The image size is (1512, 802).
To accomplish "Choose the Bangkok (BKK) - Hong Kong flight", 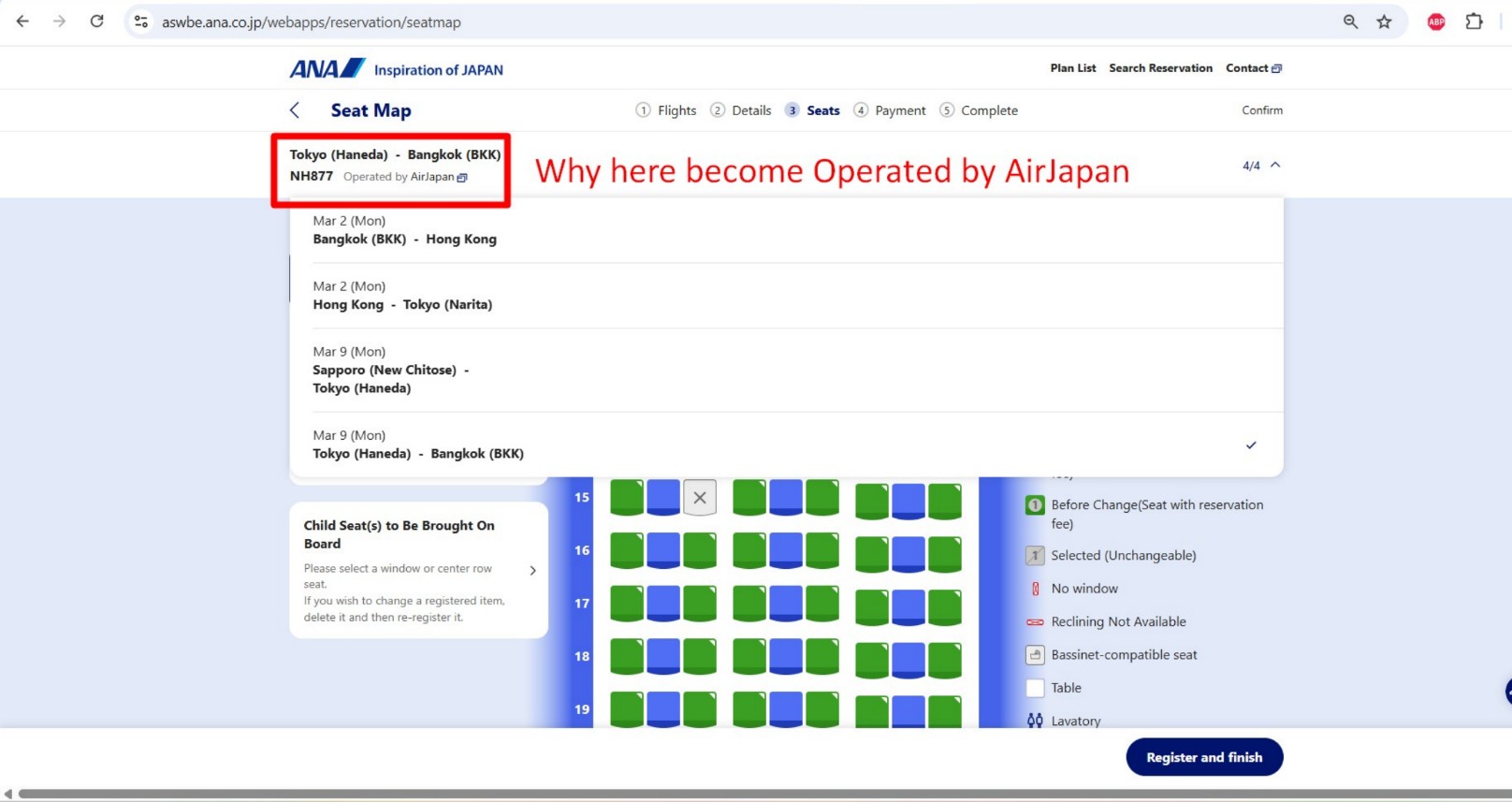I will click(x=786, y=230).
